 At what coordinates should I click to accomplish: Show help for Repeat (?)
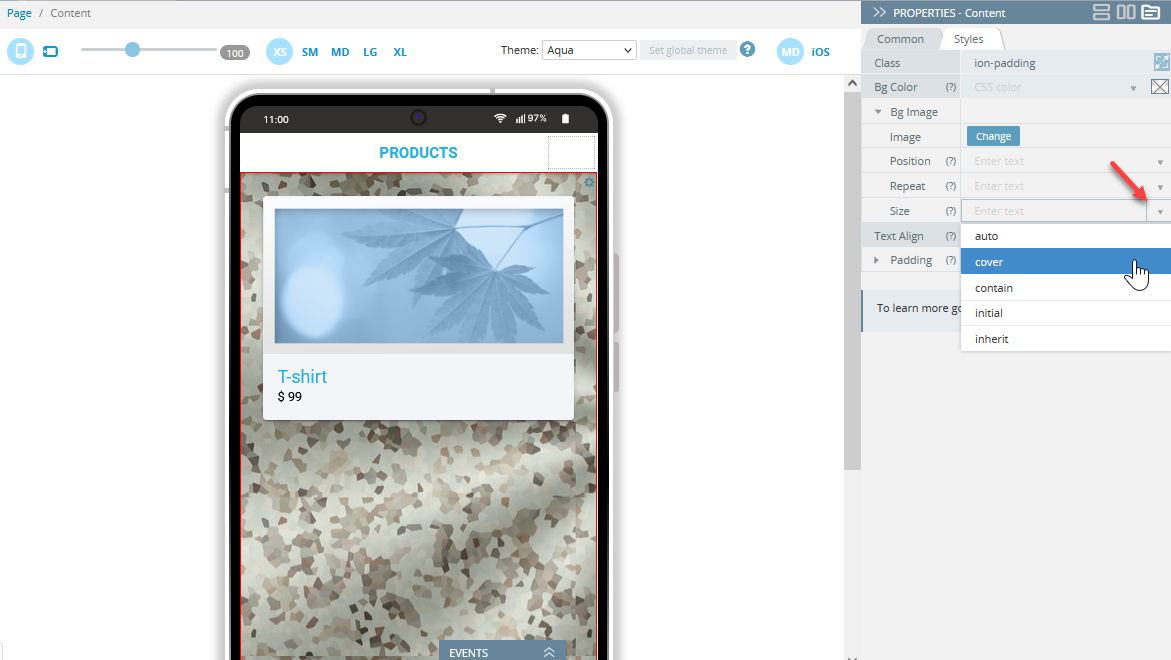point(951,186)
